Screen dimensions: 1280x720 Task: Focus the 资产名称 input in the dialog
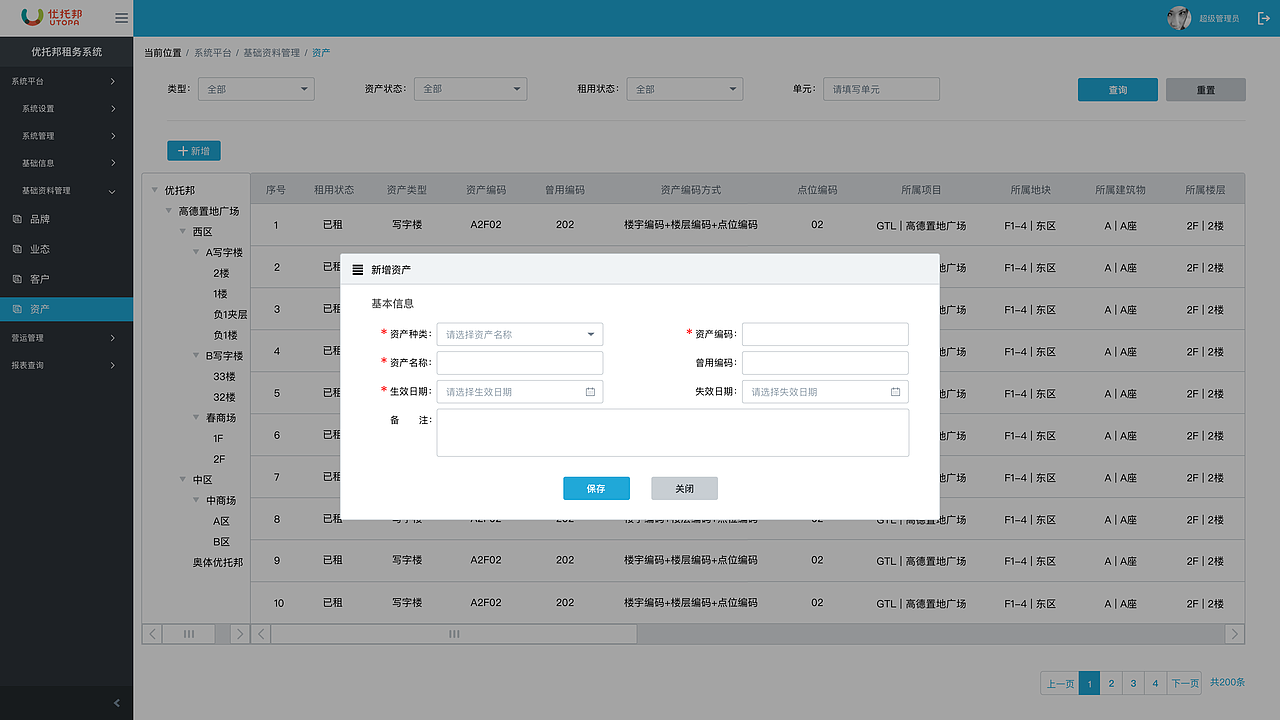[x=520, y=363]
